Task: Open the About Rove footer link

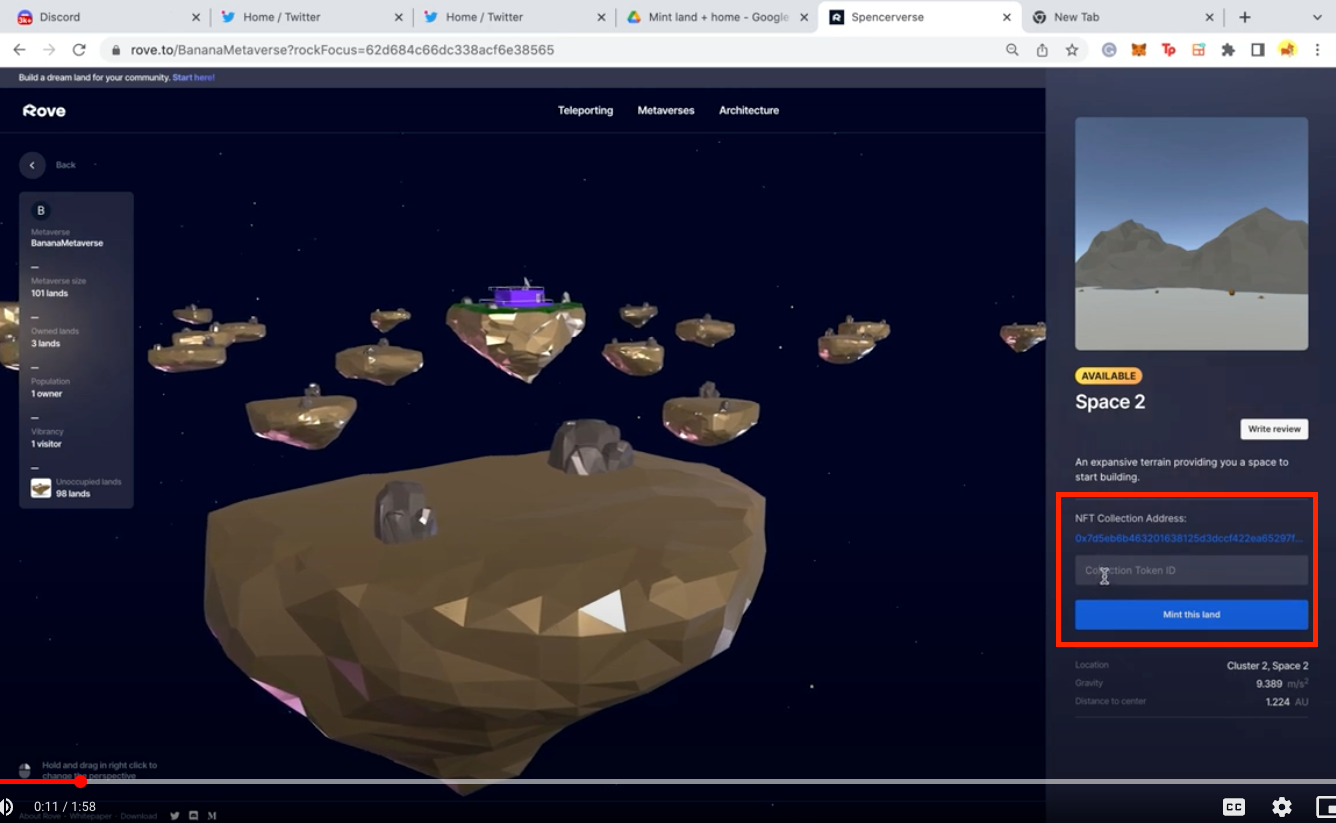Action: pyautogui.click(x=42, y=816)
